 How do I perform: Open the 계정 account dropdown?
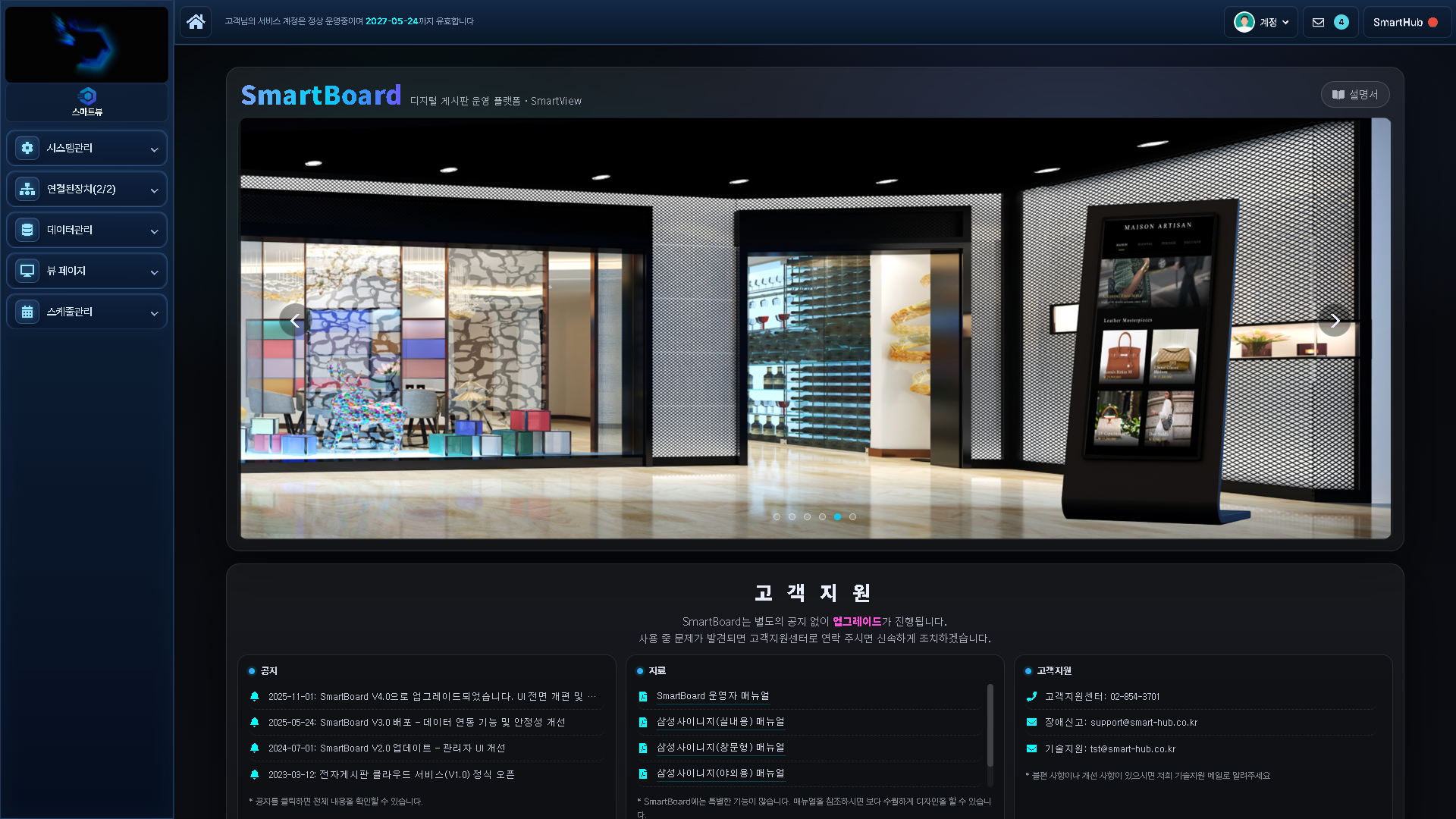pos(1260,22)
